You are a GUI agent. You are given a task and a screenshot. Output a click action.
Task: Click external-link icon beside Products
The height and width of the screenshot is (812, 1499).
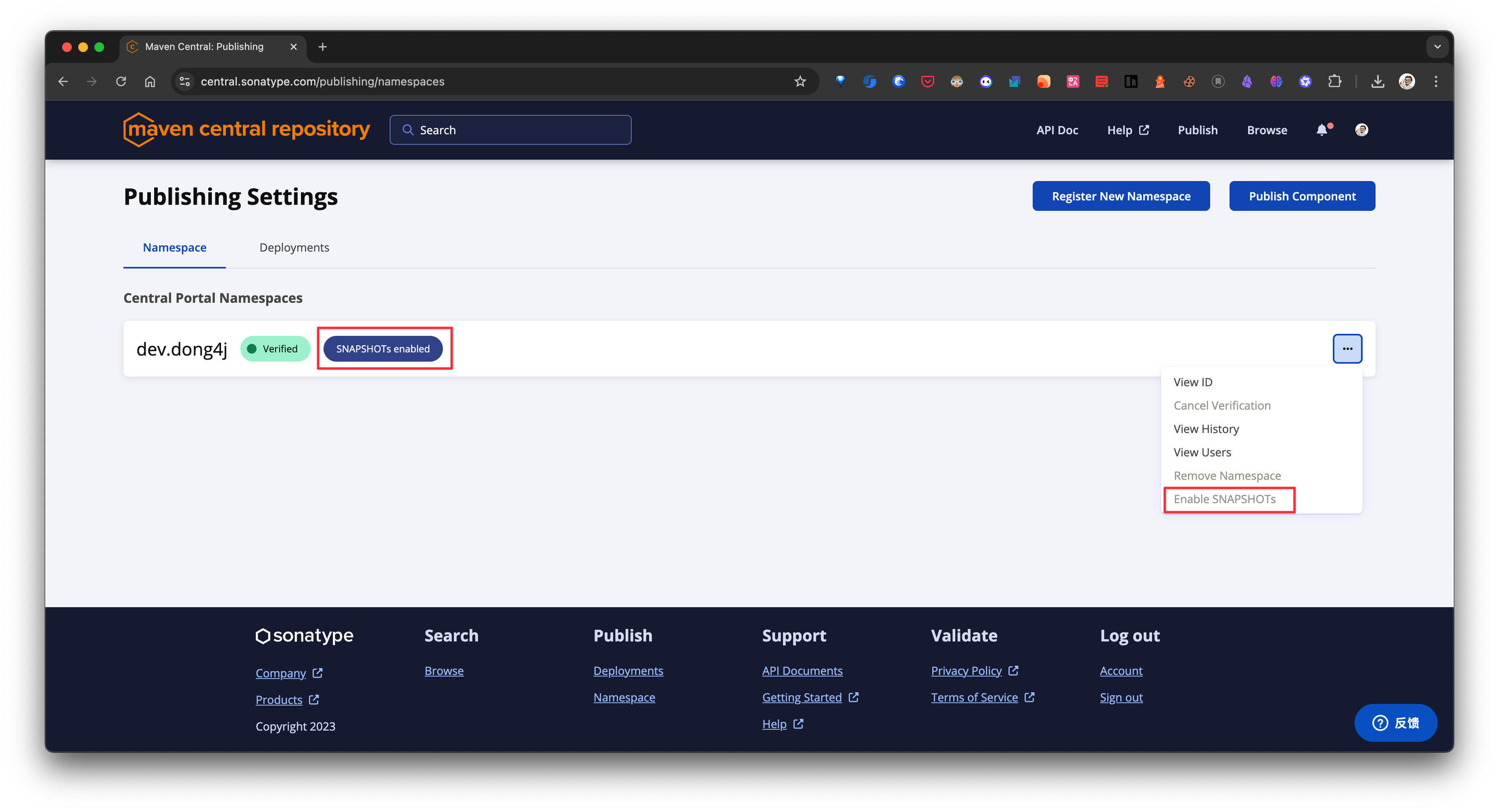pos(314,700)
